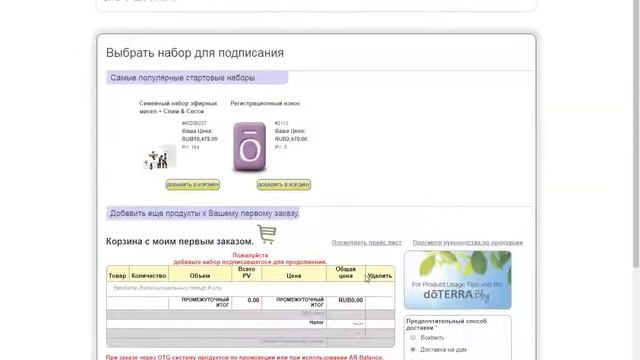
Task: Select the Boxberry delivery option
Action: coord(413,338)
